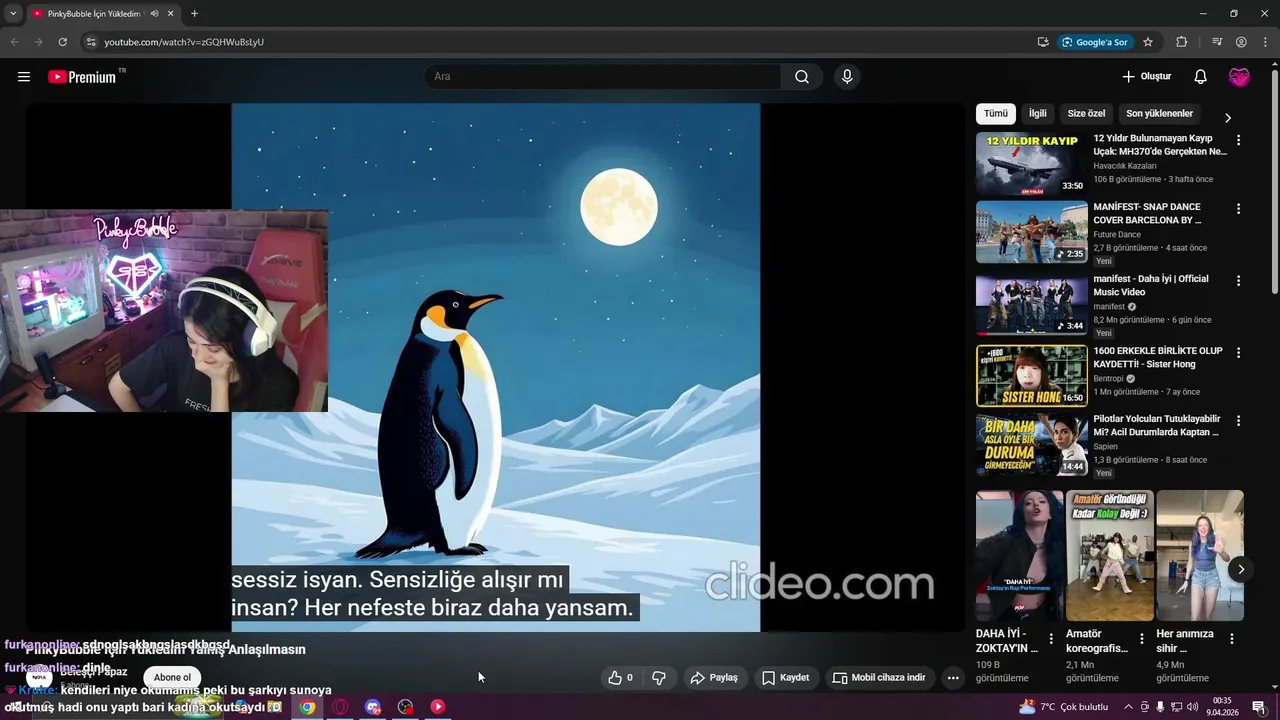Dislike the video with thumbs down
1280x720 pixels.
(x=659, y=678)
